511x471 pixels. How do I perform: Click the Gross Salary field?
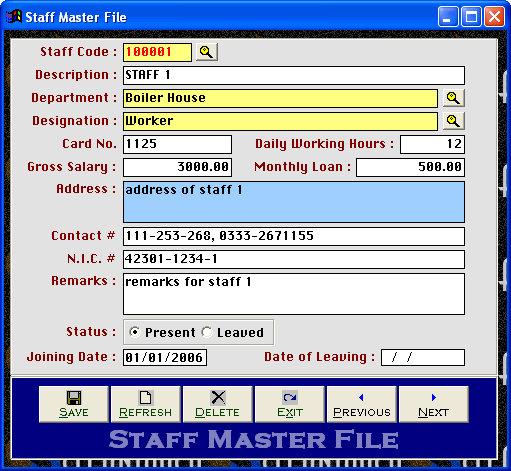tap(177, 167)
